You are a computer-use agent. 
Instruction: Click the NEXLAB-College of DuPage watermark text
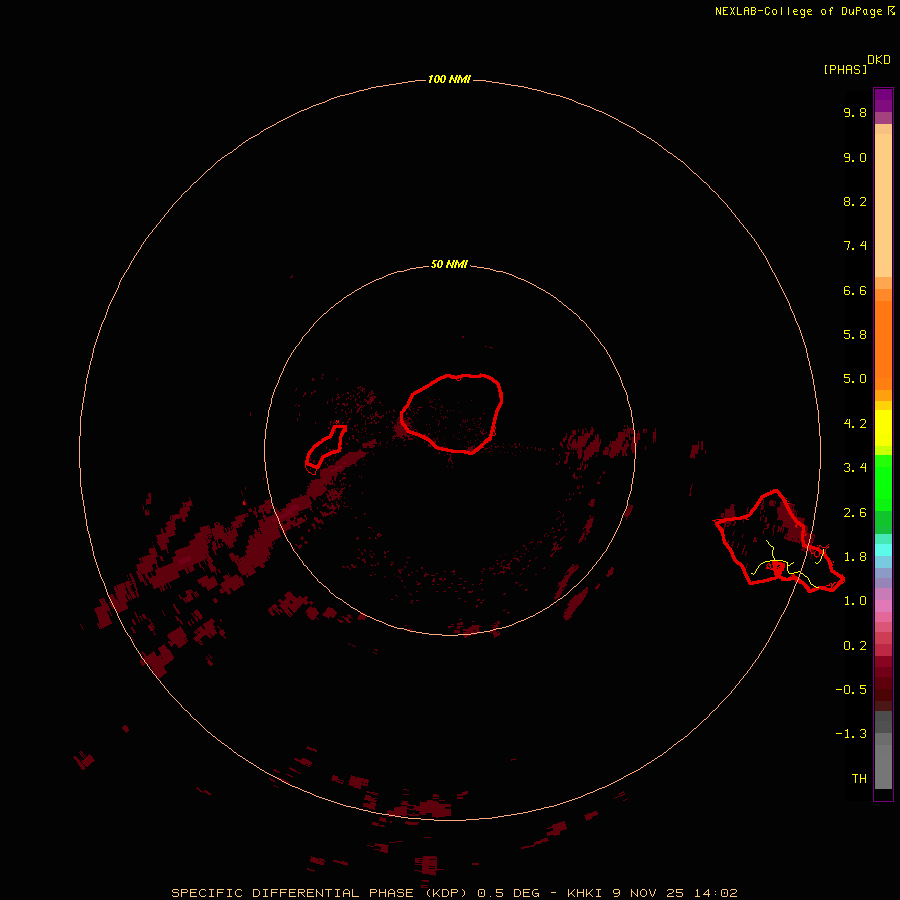(x=804, y=11)
